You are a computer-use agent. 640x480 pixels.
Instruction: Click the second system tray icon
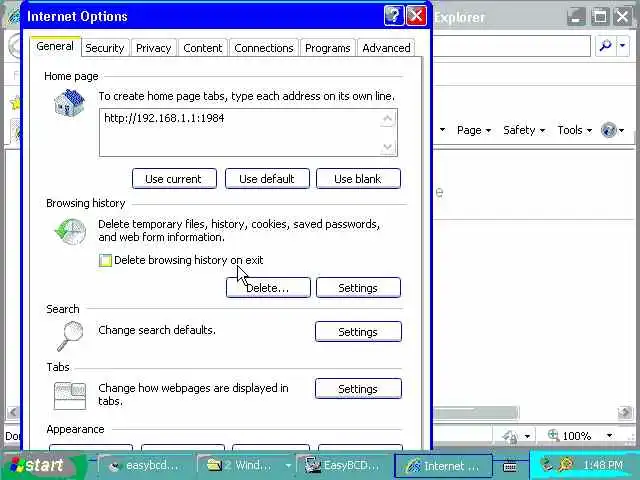pos(566,464)
